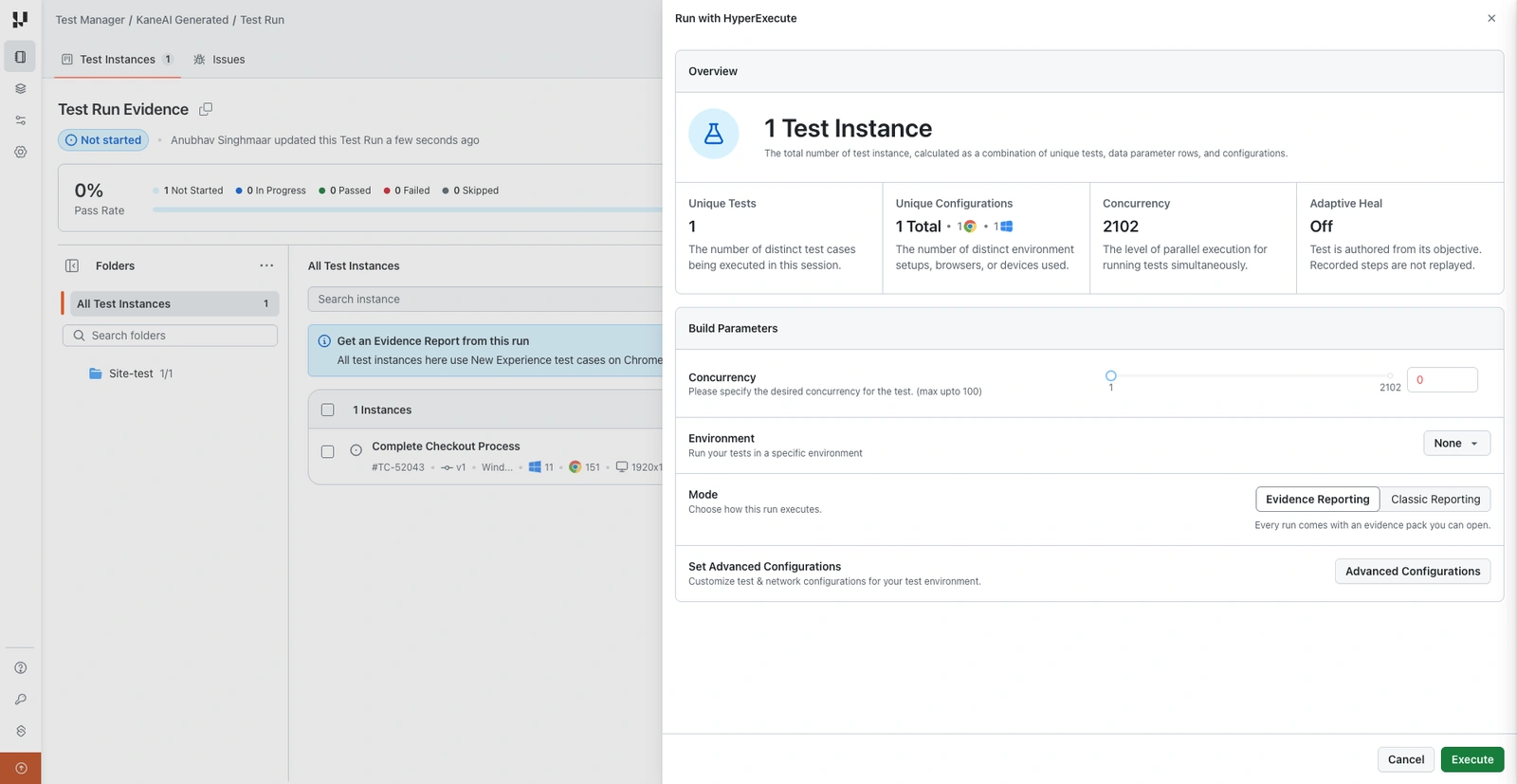Click the Test Run breadcrumb
This screenshot has width=1517, height=784.
coord(262,20)
